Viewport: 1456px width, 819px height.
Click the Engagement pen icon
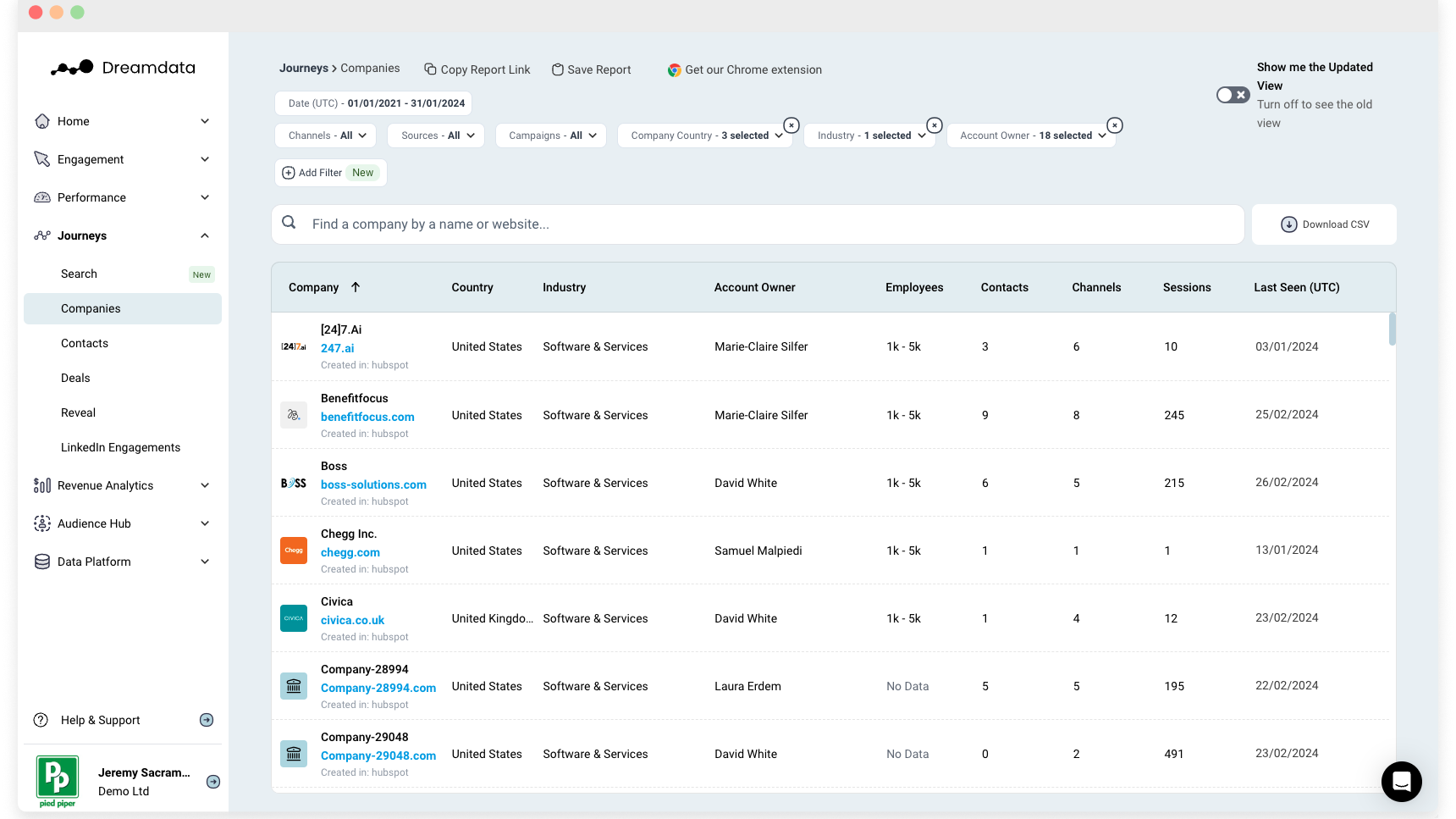click(x=42, y=159)
